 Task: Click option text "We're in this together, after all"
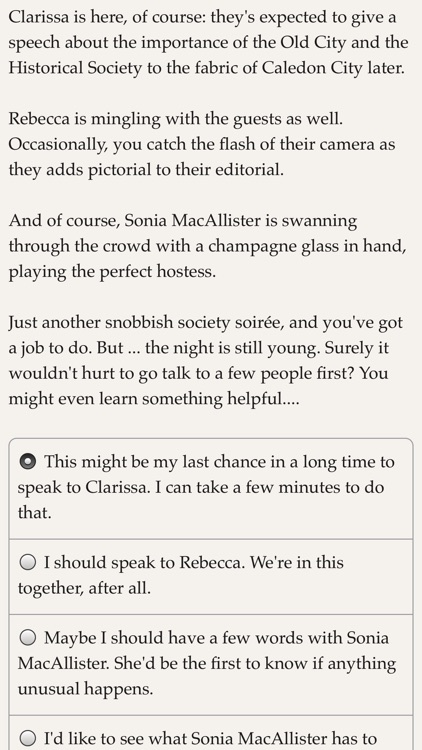181,575
